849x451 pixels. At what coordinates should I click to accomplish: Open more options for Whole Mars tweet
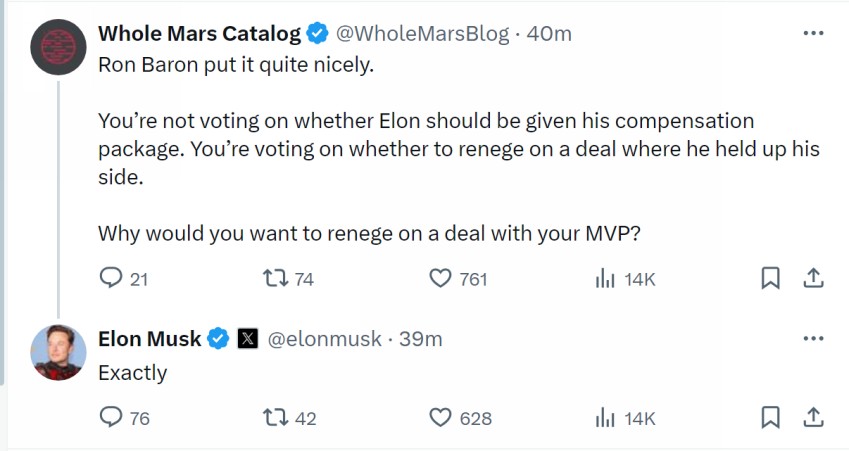coord(813,33)
